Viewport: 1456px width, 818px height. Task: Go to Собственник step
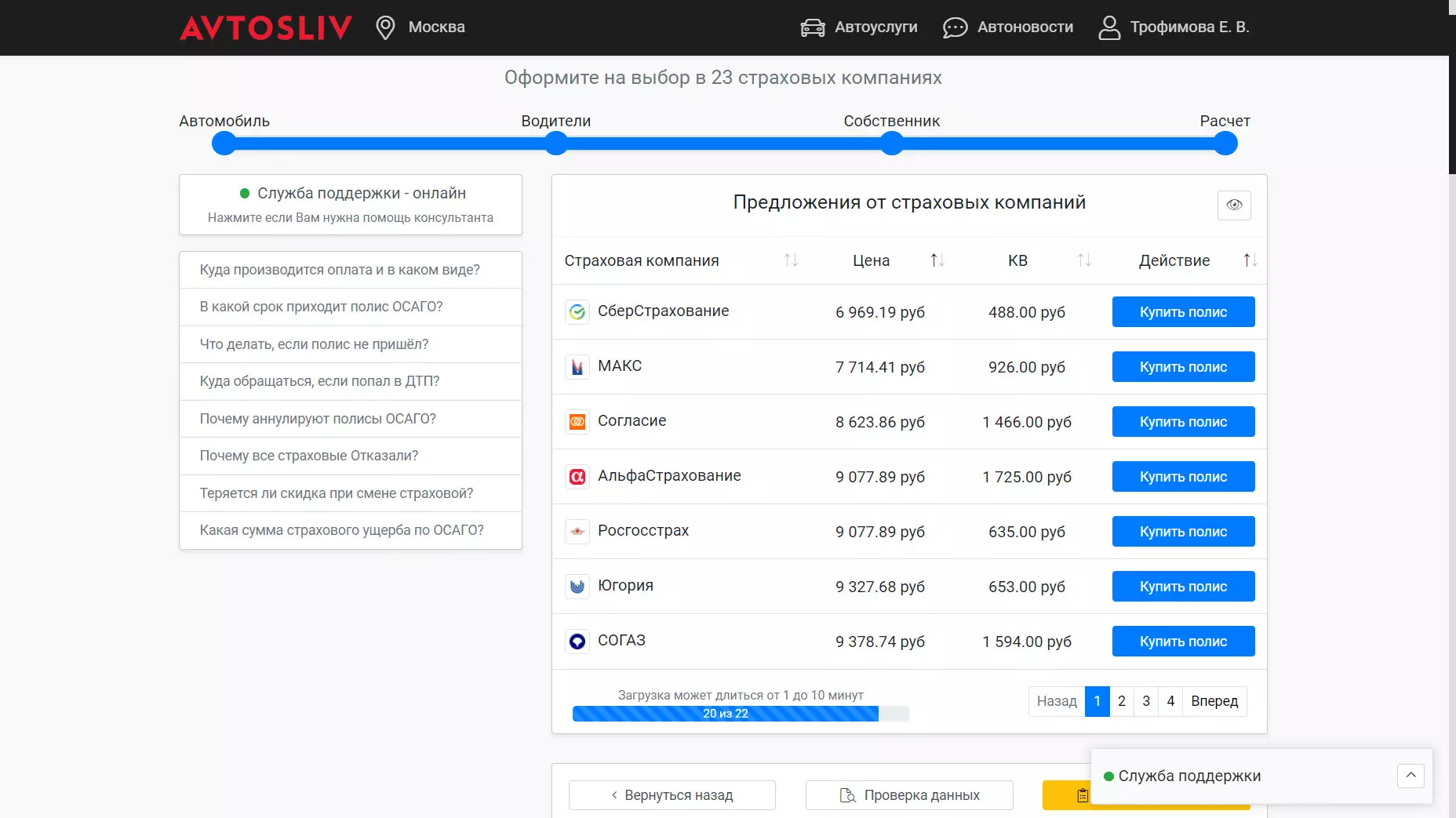point(892,144)
